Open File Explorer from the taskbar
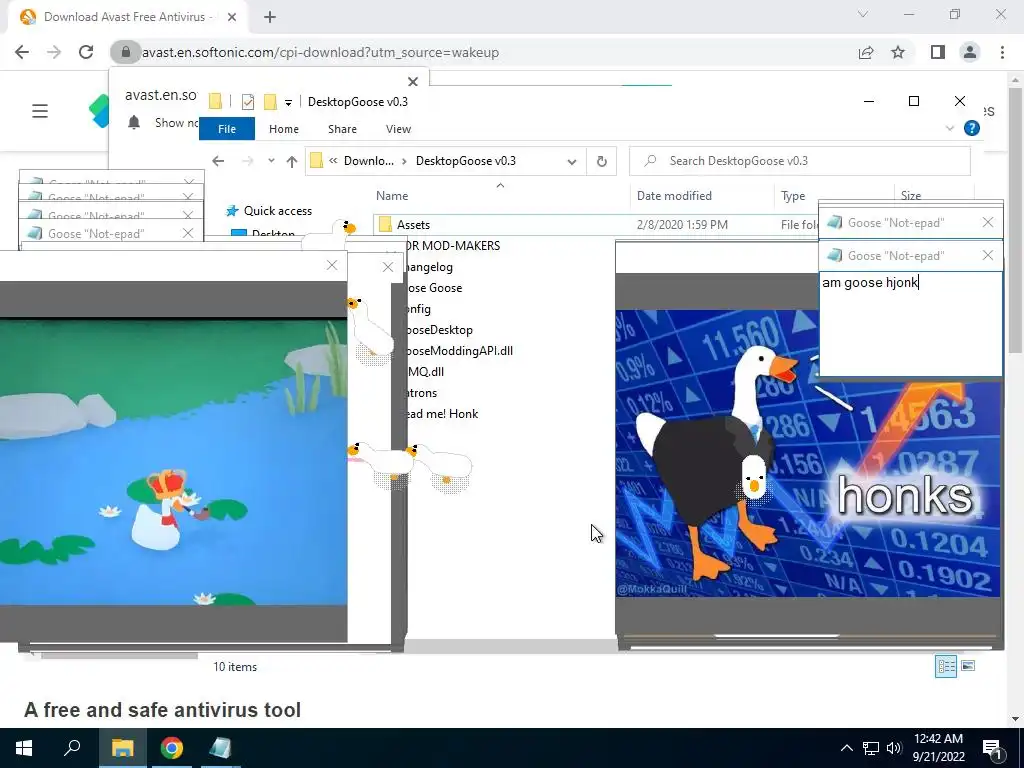Viewport: 1024px width, 768px height. pos(122,748)
